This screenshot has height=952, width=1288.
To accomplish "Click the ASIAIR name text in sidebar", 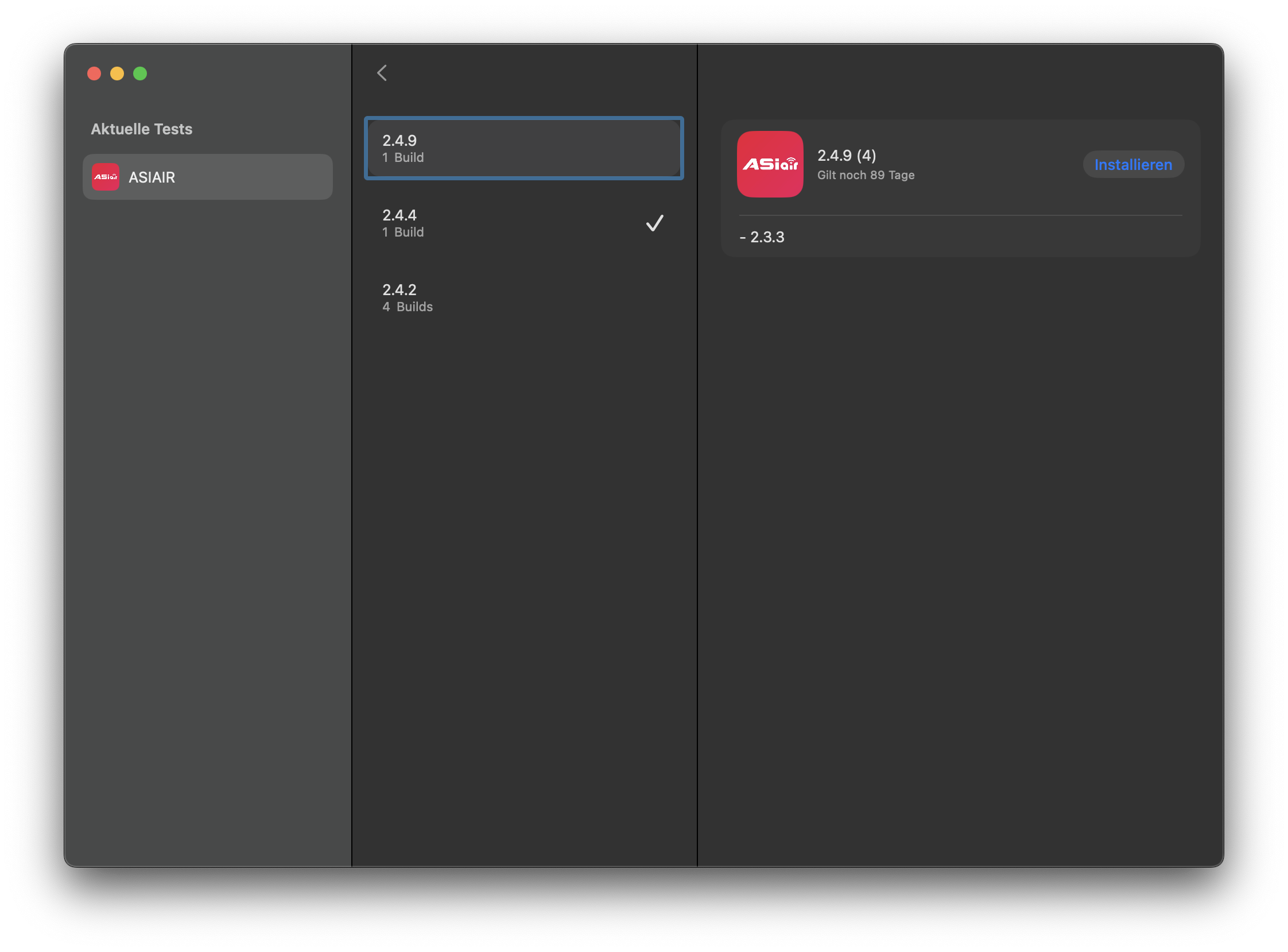I will [152, 177].
